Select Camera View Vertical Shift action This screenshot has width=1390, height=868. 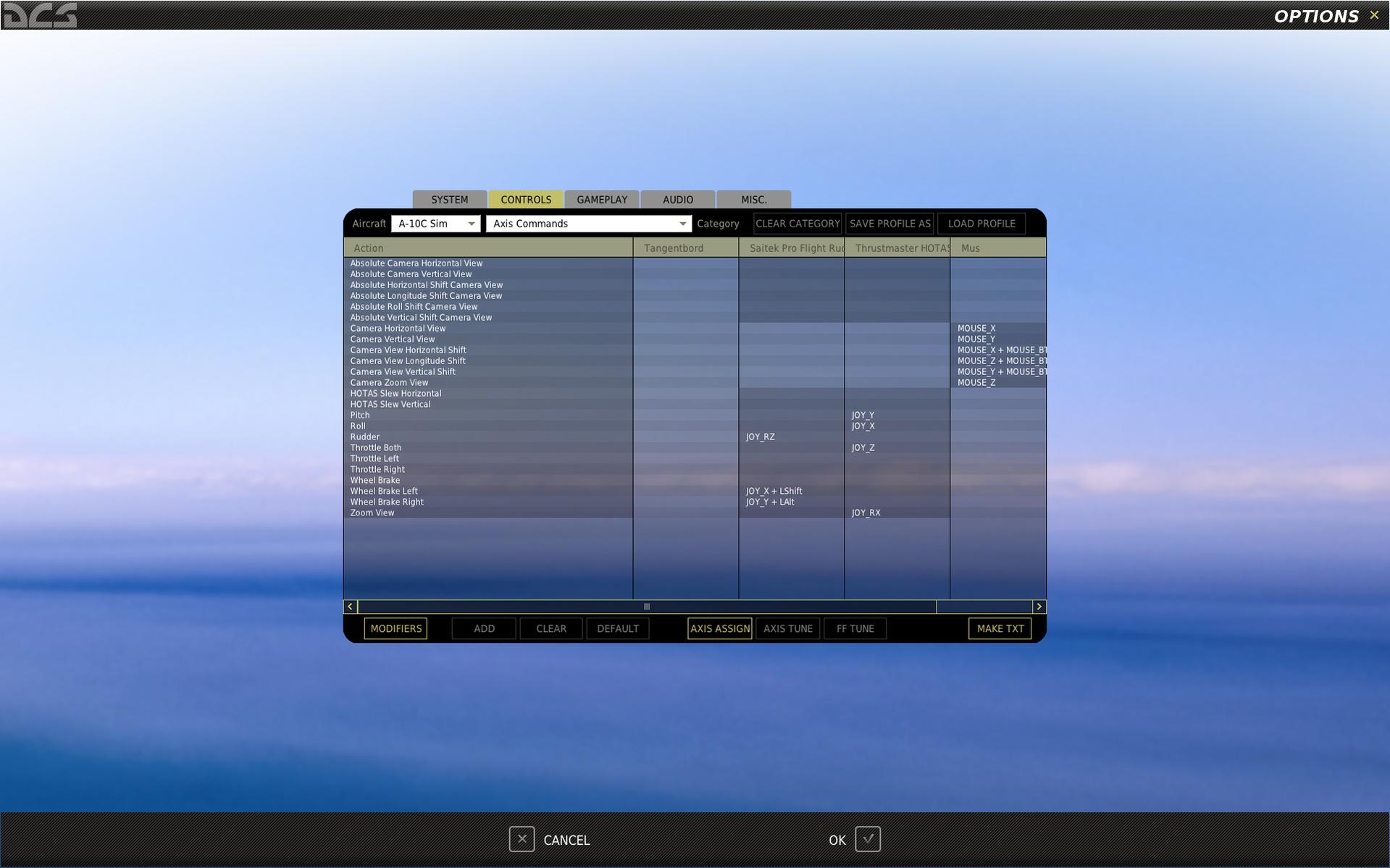pyautogui.click(x=488, y=372)
